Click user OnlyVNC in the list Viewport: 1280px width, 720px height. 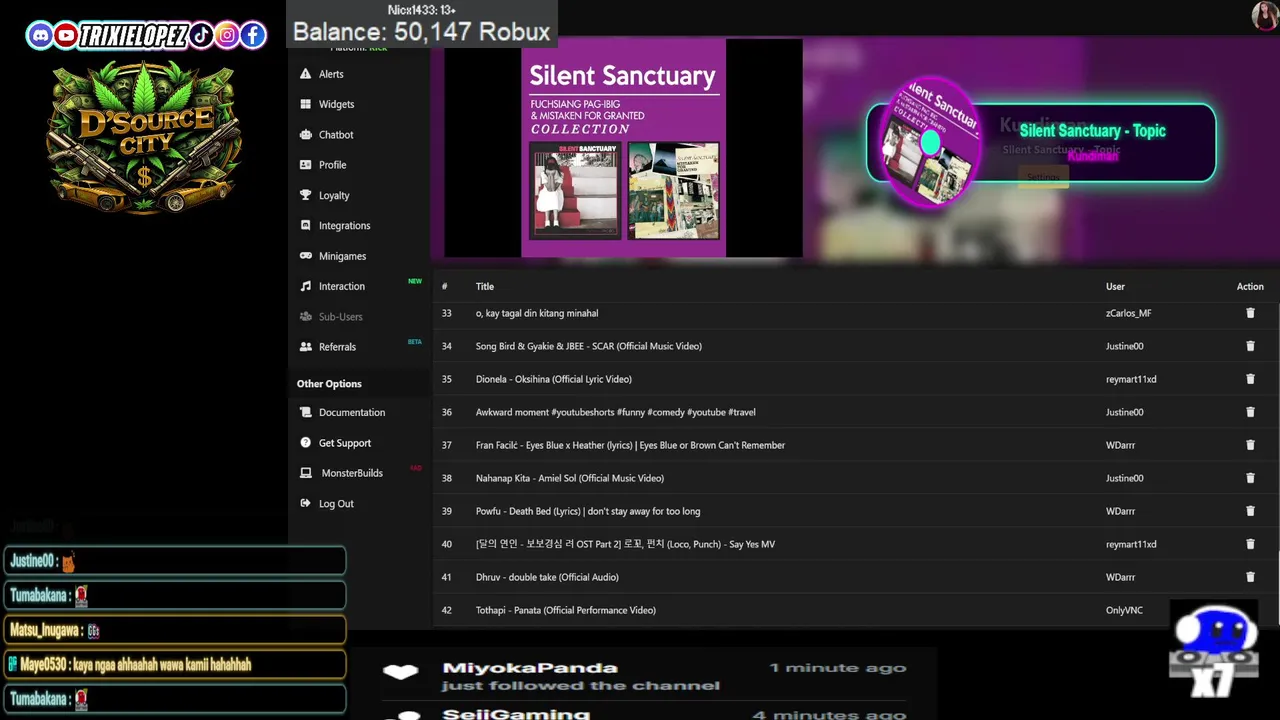tap(1124, 610)
